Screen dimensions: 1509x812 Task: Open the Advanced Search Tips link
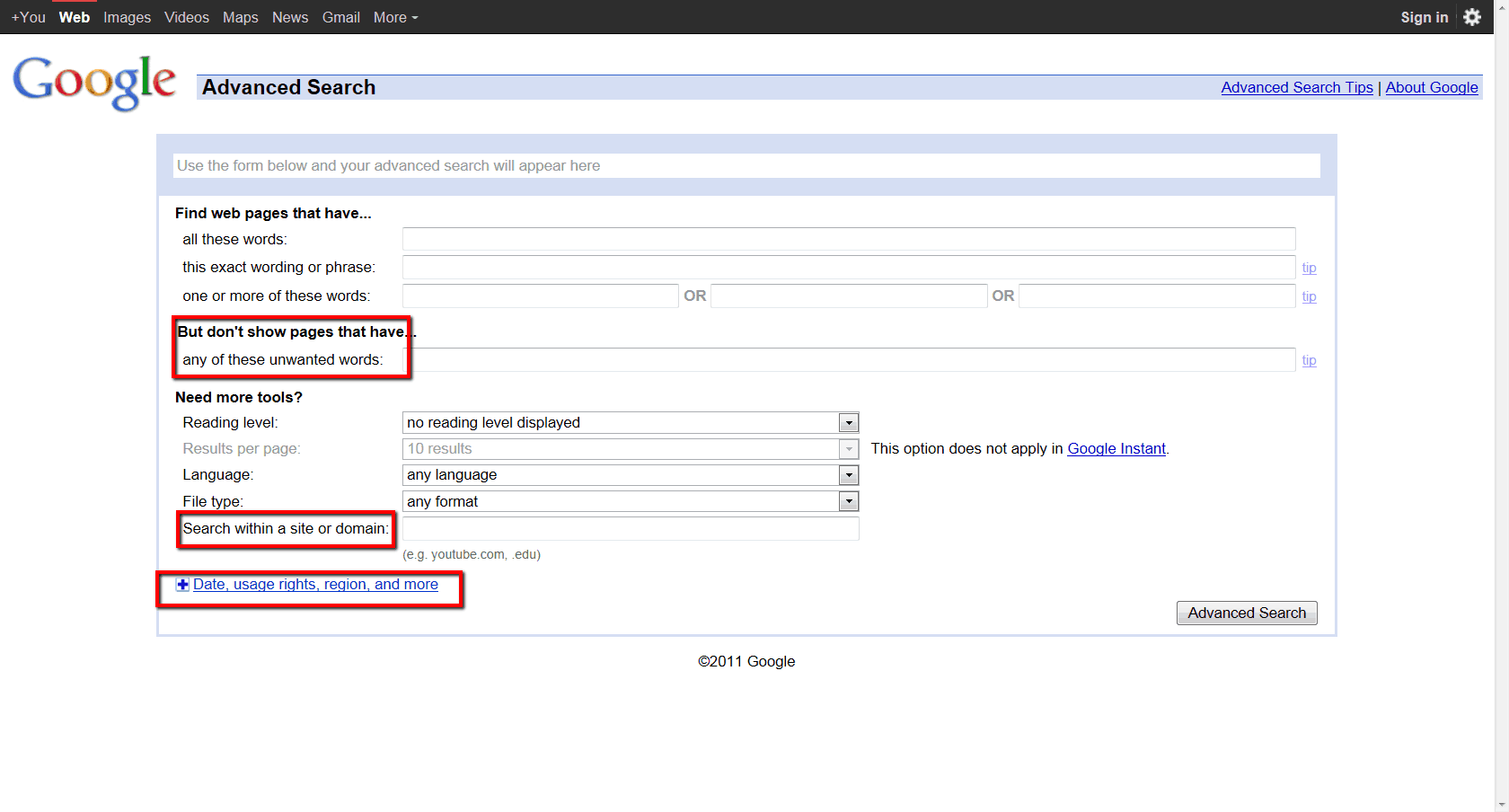1296,87
